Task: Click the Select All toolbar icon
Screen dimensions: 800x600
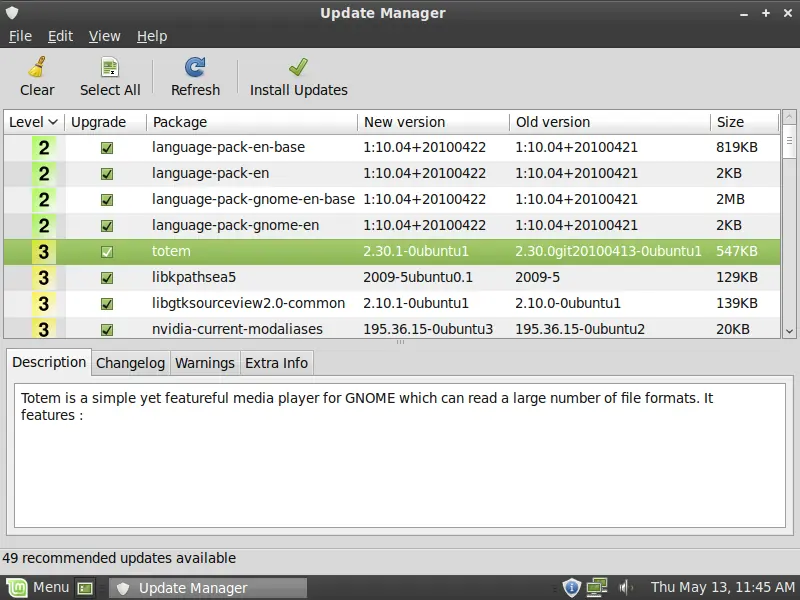Action: coord(110,68)
